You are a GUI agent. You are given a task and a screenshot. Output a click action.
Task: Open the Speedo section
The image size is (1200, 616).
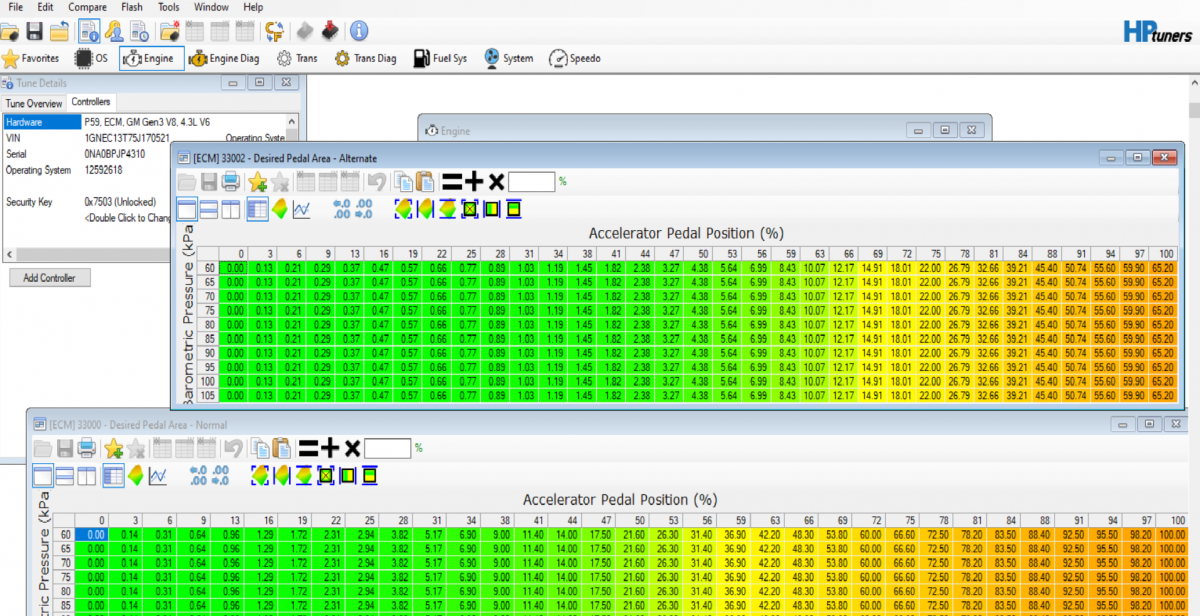[575, 58]
